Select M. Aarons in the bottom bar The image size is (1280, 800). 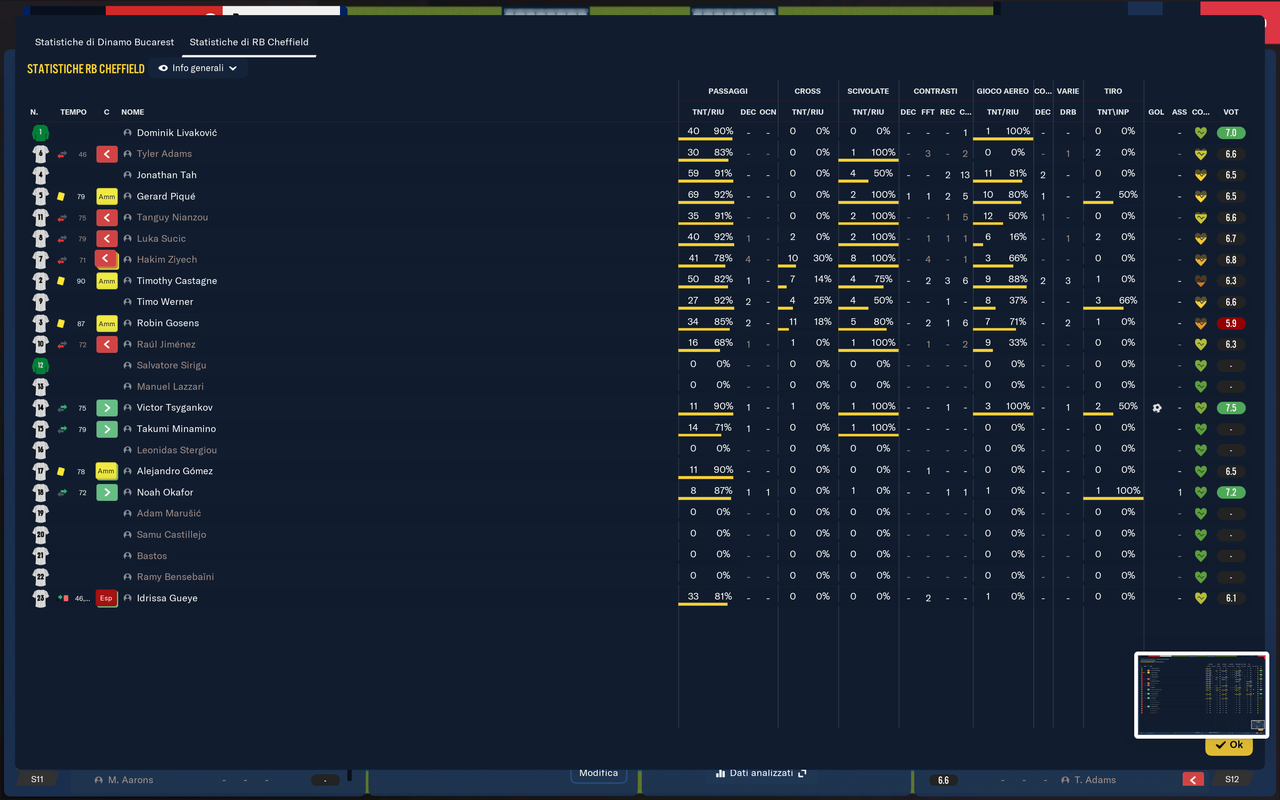(x=130, y=780)
